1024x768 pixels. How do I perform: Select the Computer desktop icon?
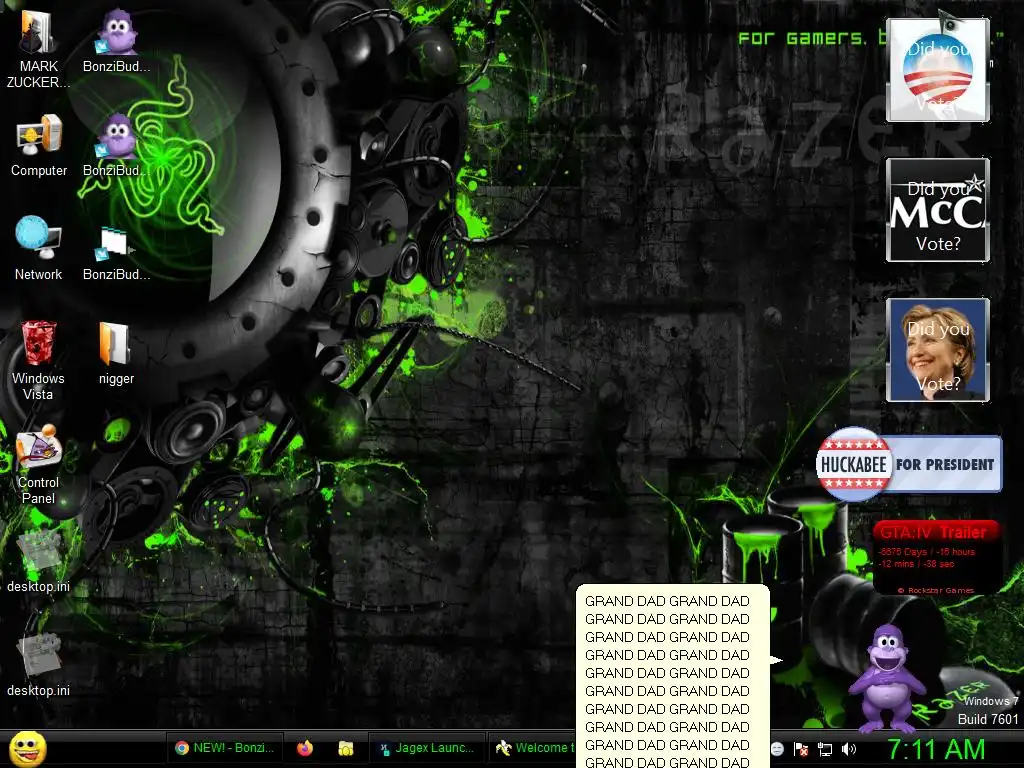39,146
